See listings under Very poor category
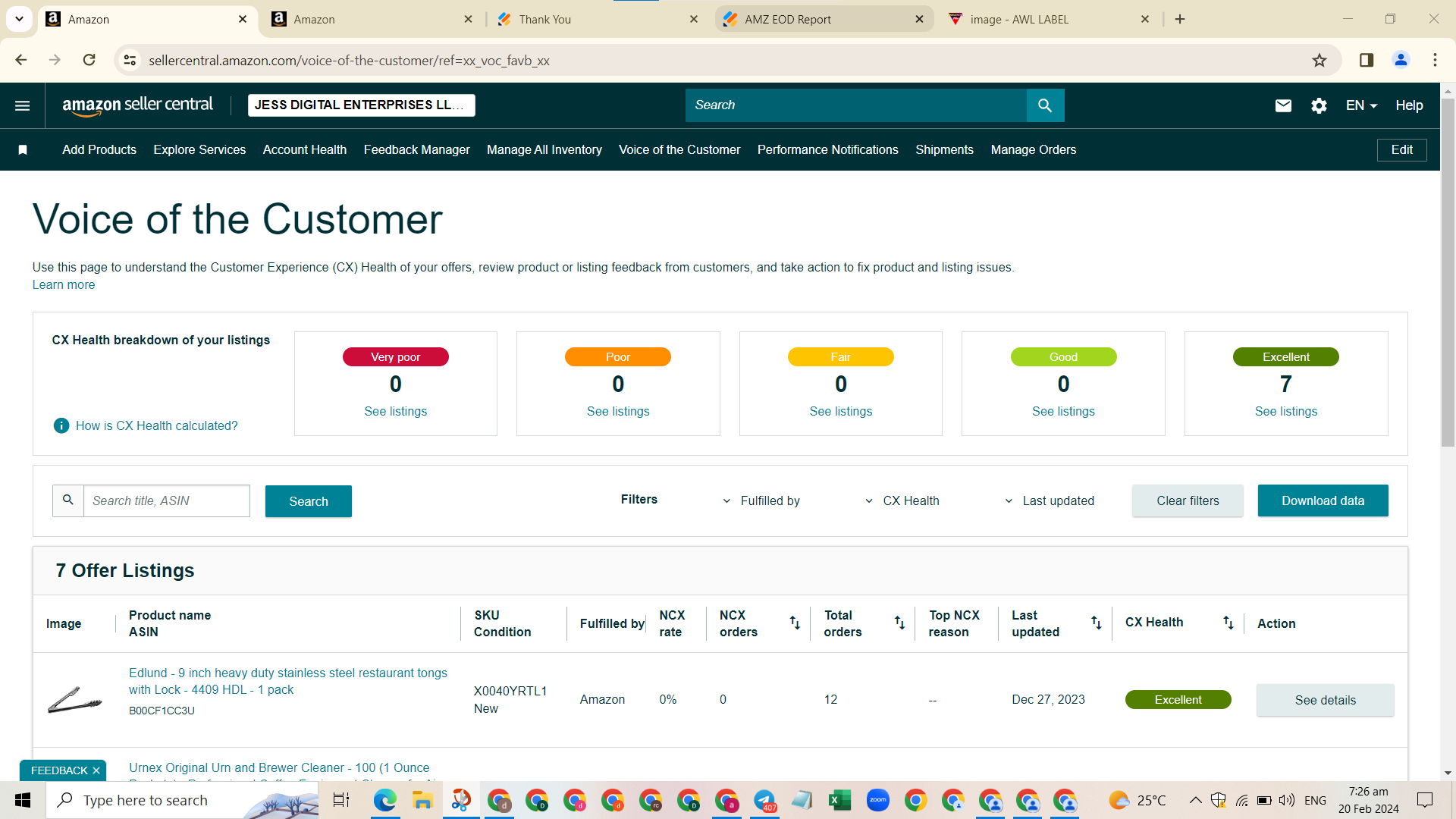 [395, 412]
